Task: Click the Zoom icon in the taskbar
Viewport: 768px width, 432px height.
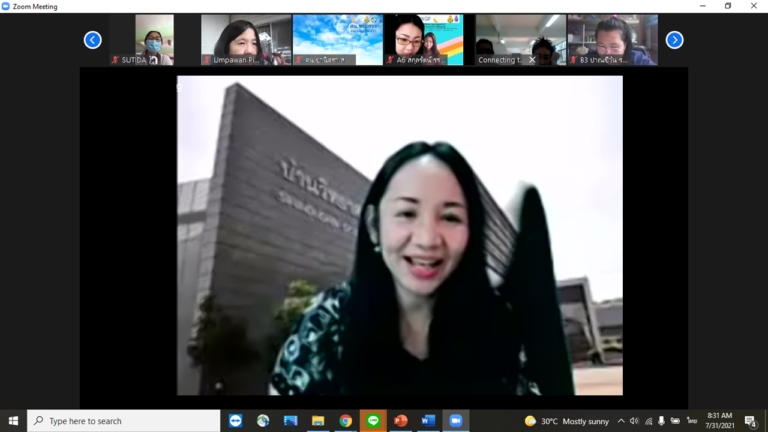Action: (456, 421)
